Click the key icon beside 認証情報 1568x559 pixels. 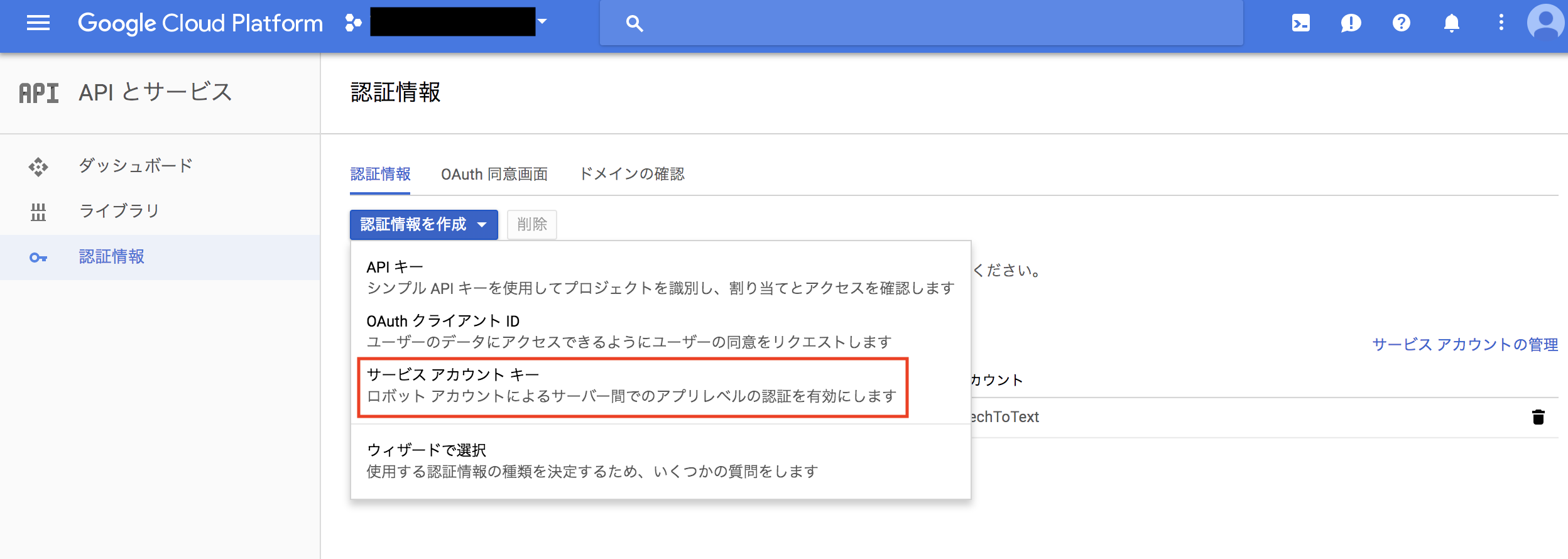(38, 258)
